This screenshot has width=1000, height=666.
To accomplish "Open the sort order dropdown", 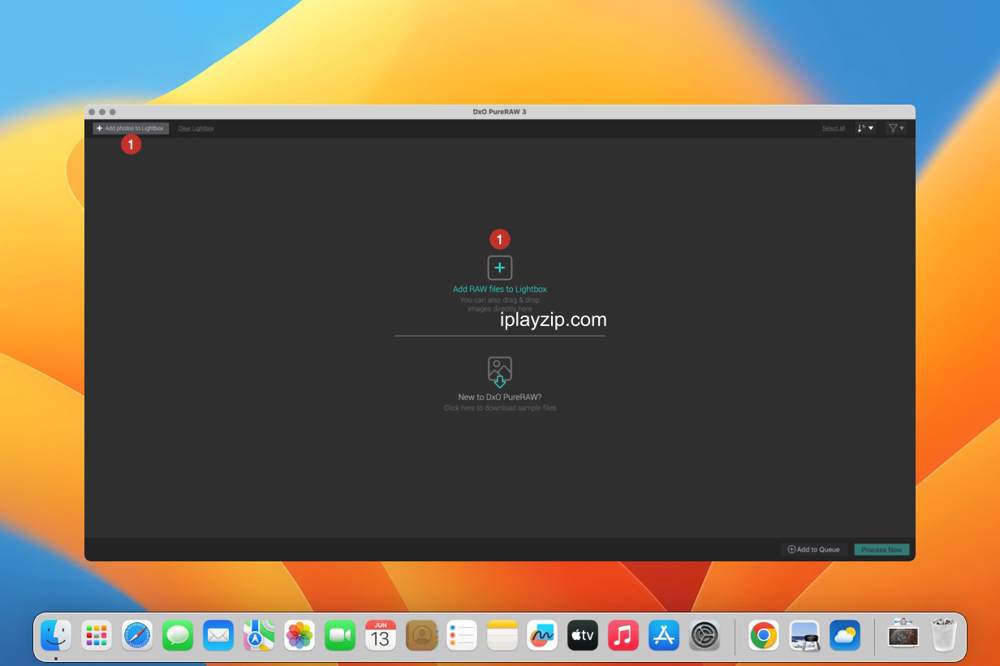I will [x=865, y=128].
